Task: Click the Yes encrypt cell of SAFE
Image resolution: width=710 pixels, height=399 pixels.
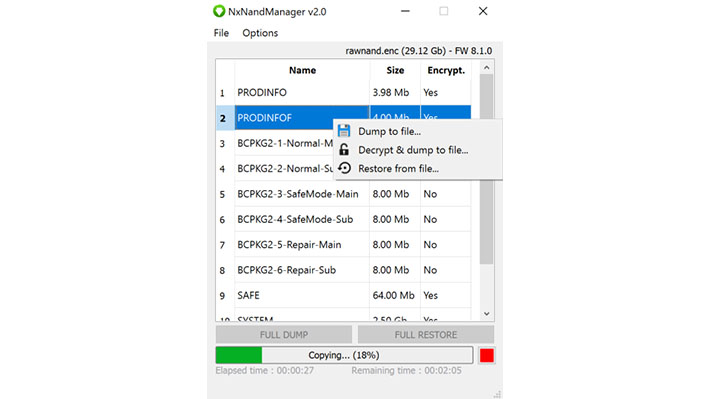Action: (x=446, y=295)
